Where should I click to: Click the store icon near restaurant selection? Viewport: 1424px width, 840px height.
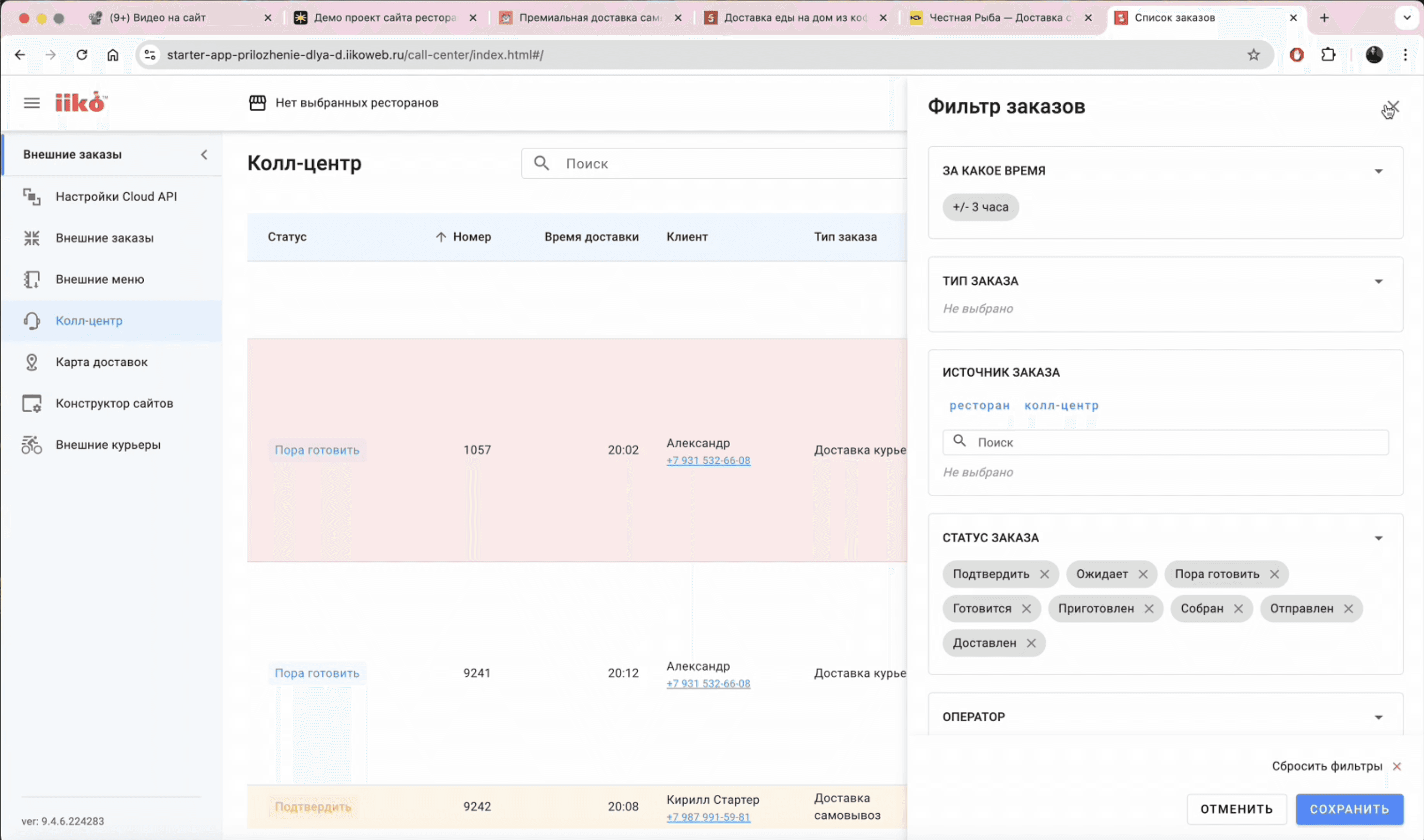tap(257, 103)
